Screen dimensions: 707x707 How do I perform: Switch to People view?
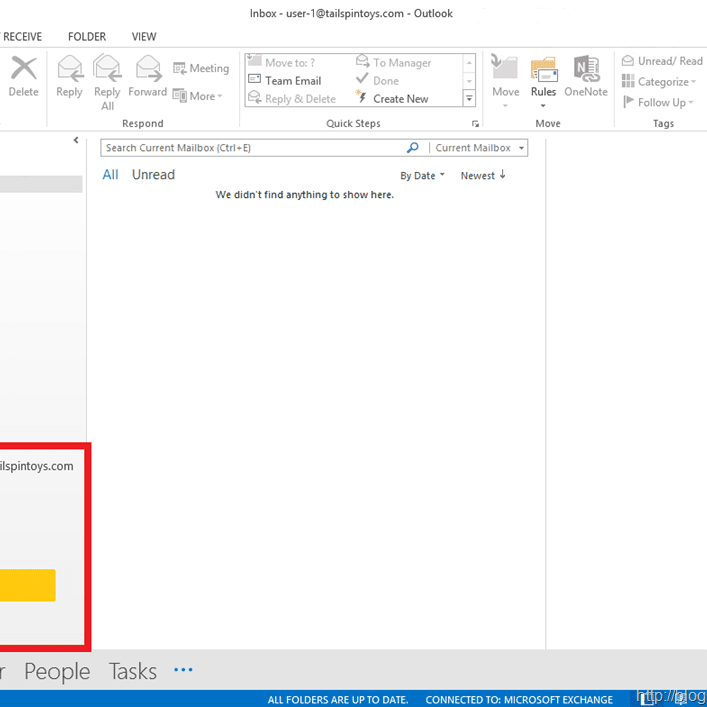pyautogui.click(x=57, y=671)
